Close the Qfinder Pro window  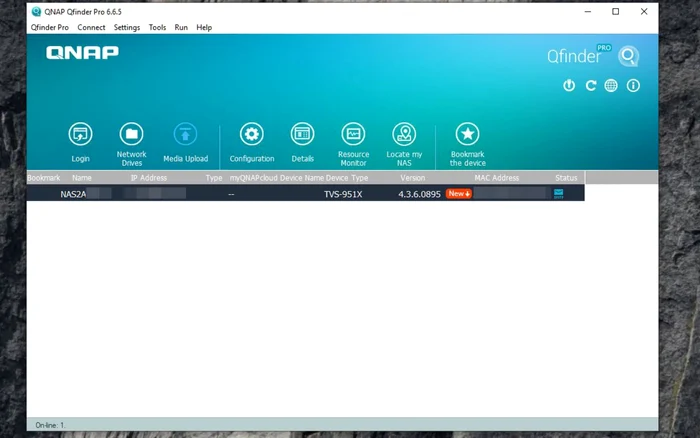[x=644, y=12]
